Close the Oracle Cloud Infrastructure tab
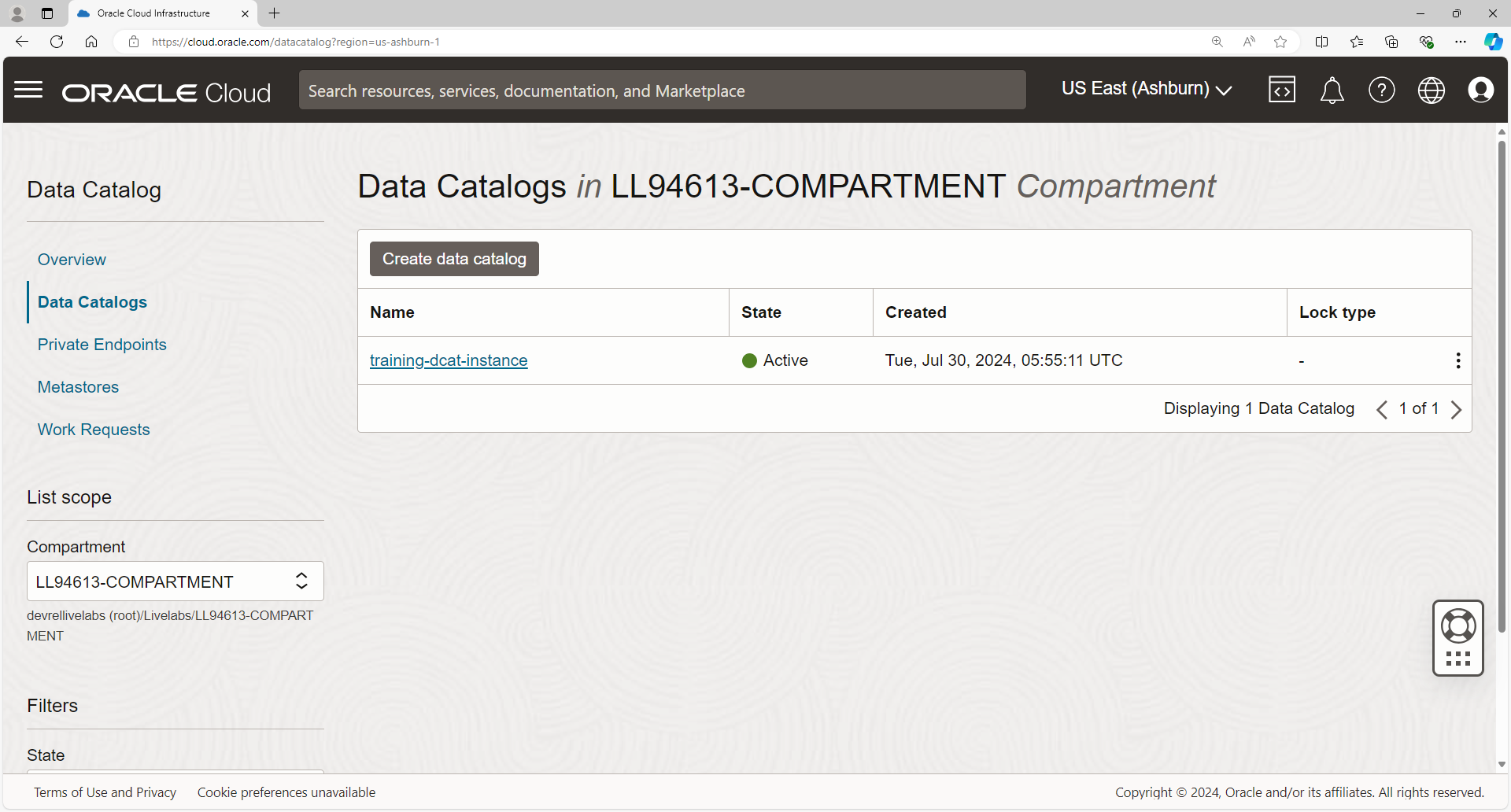The image size is (1511, 812). point(245,13)
